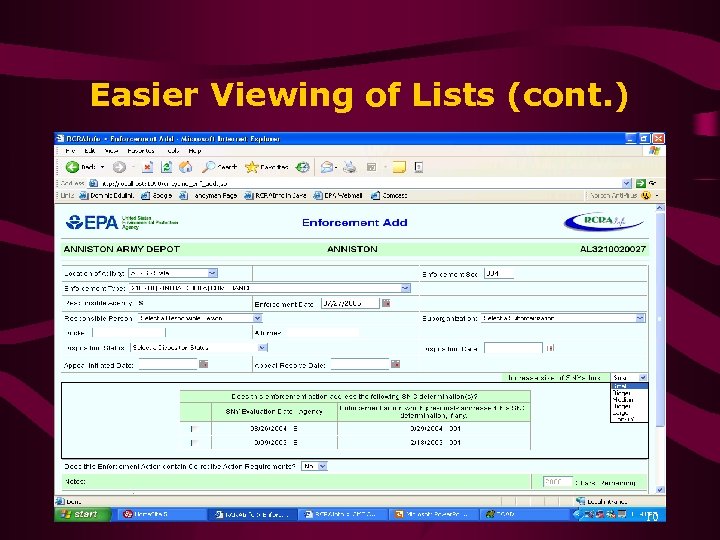The image size is (720, 540).
Task: Open the Help menu
Action: (194, 151)
